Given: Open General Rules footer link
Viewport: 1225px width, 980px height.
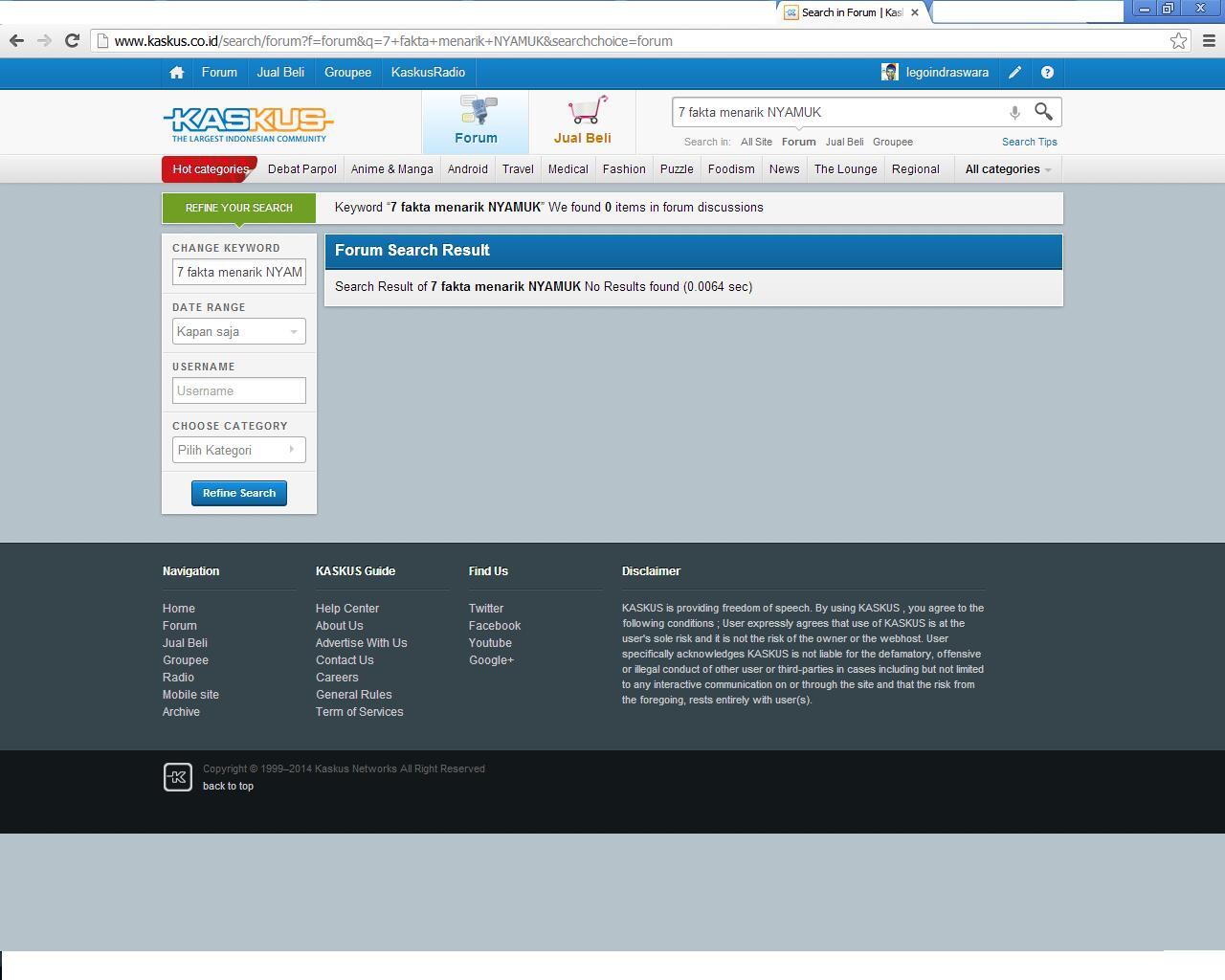Looking at the screenshot, I should (353, 695).
